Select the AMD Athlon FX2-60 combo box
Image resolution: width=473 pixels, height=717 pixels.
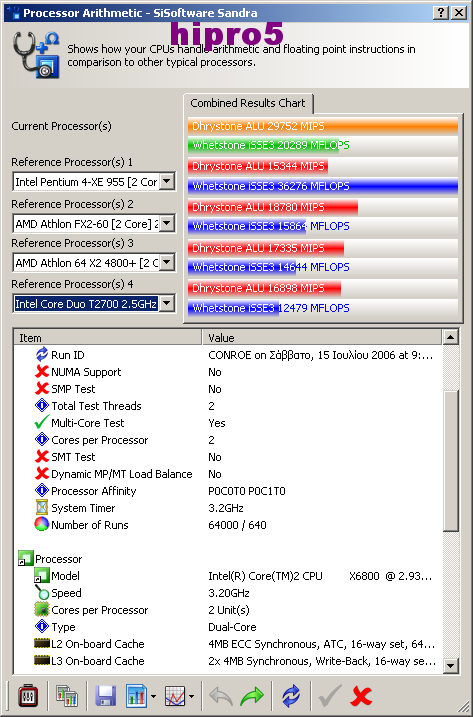94,224
